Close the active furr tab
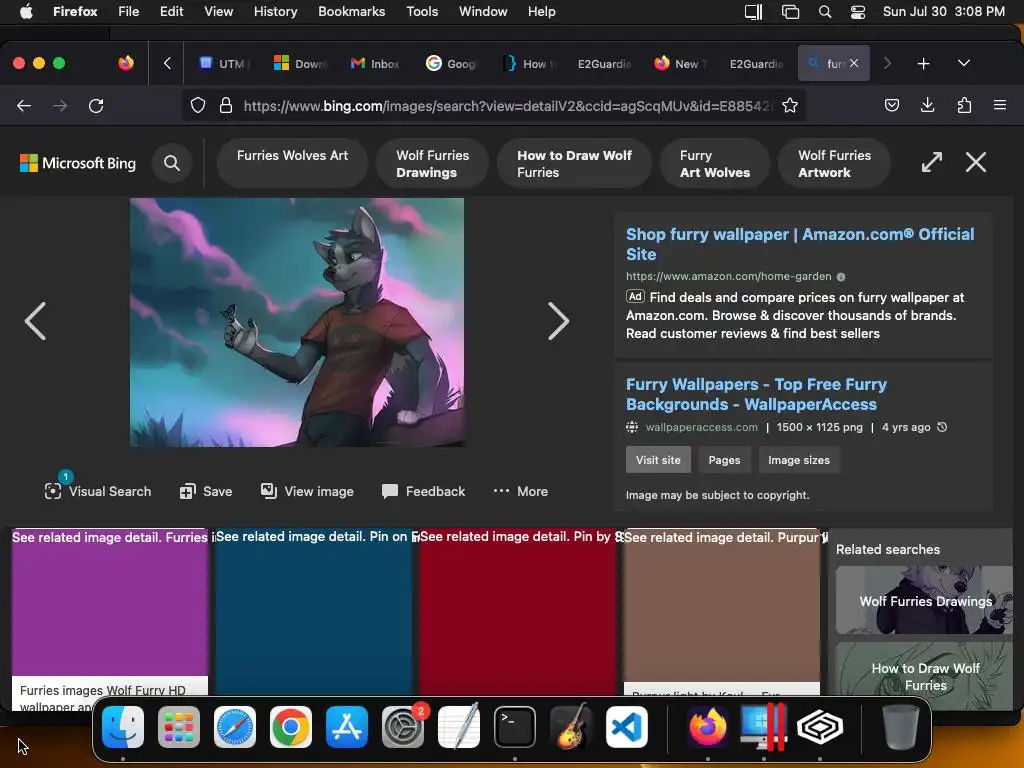Image resolution: width=1024 pixels, height=768 pixels. pyautogui.click(x=854, y=63)
